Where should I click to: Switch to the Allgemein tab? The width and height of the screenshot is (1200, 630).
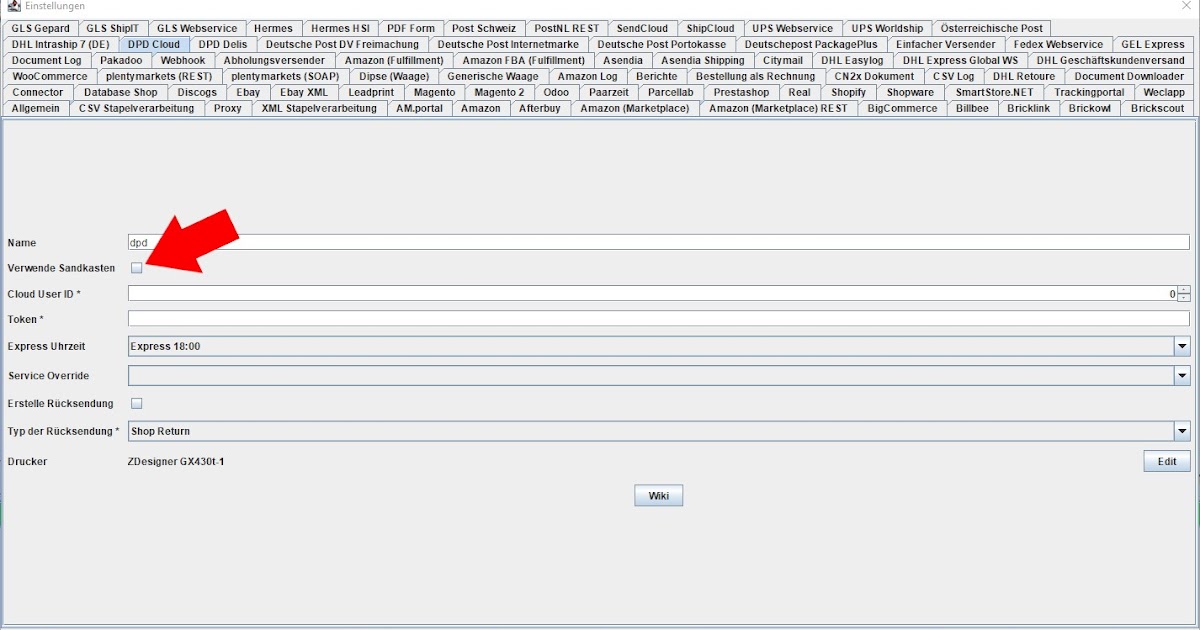pos(36,108)
